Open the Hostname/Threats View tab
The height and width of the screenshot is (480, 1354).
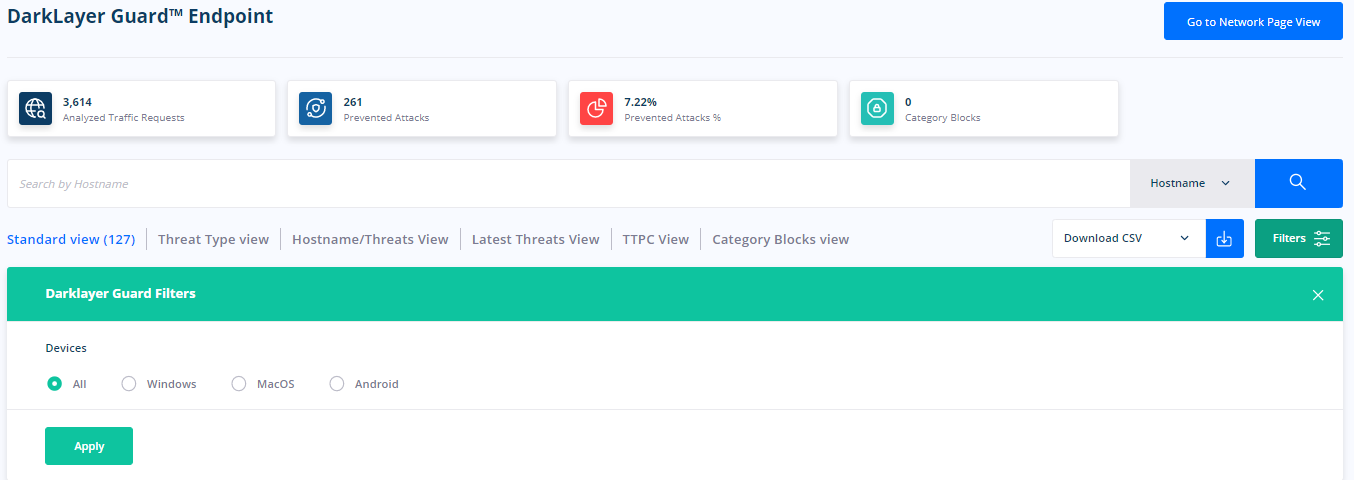pos(370,239)
